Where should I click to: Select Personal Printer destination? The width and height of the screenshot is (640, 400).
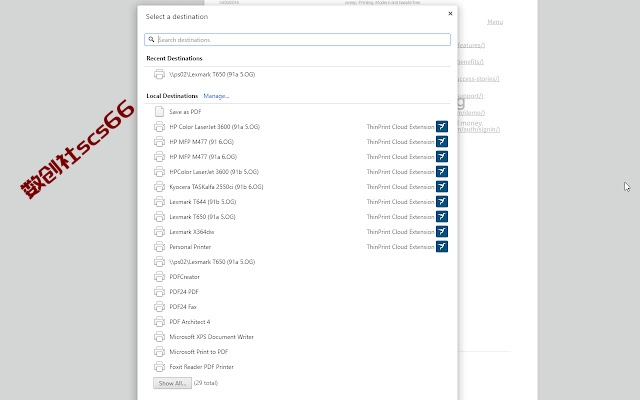tap(297, 247)
